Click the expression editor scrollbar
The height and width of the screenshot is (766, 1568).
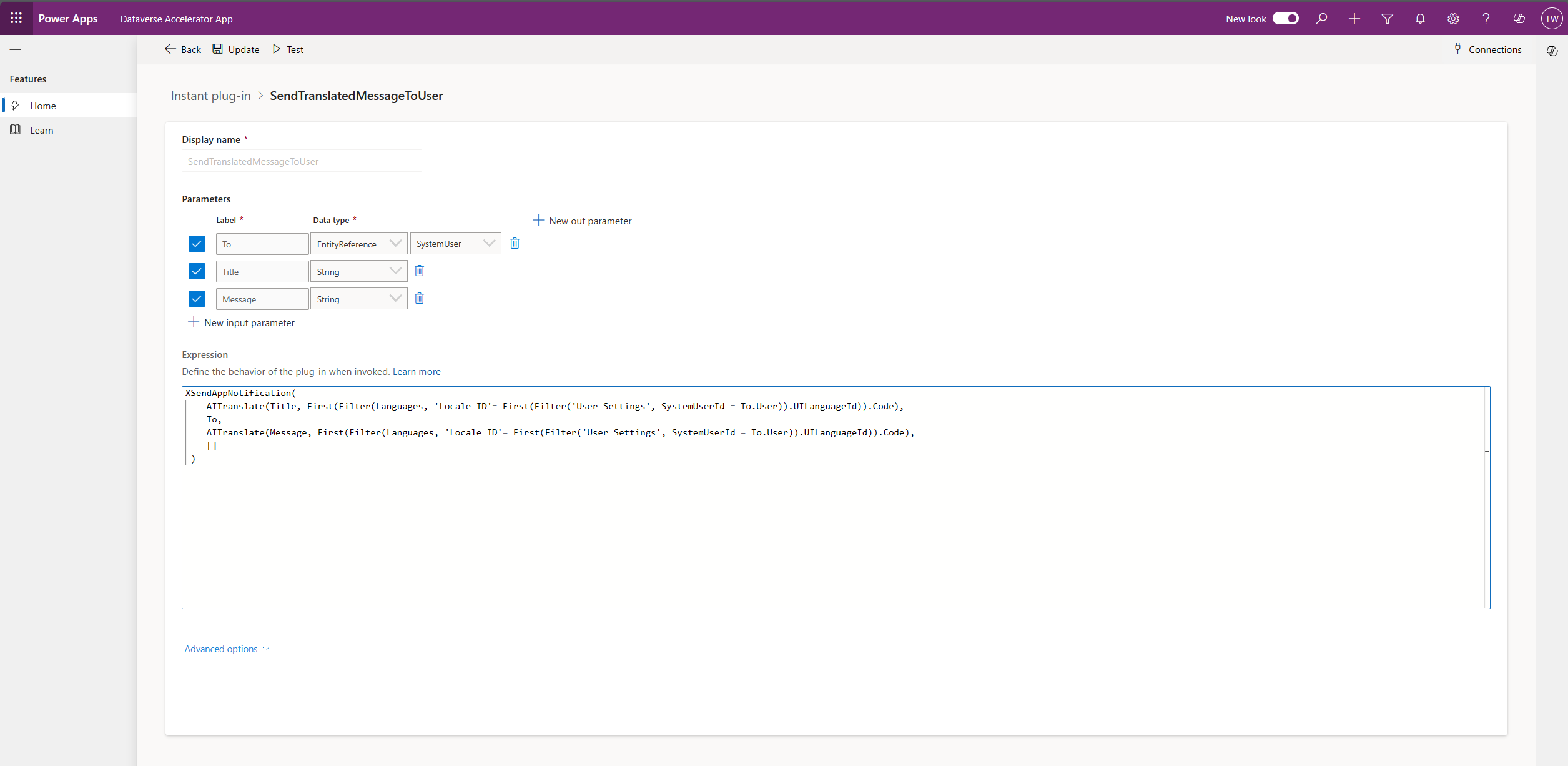(1487, 497)
